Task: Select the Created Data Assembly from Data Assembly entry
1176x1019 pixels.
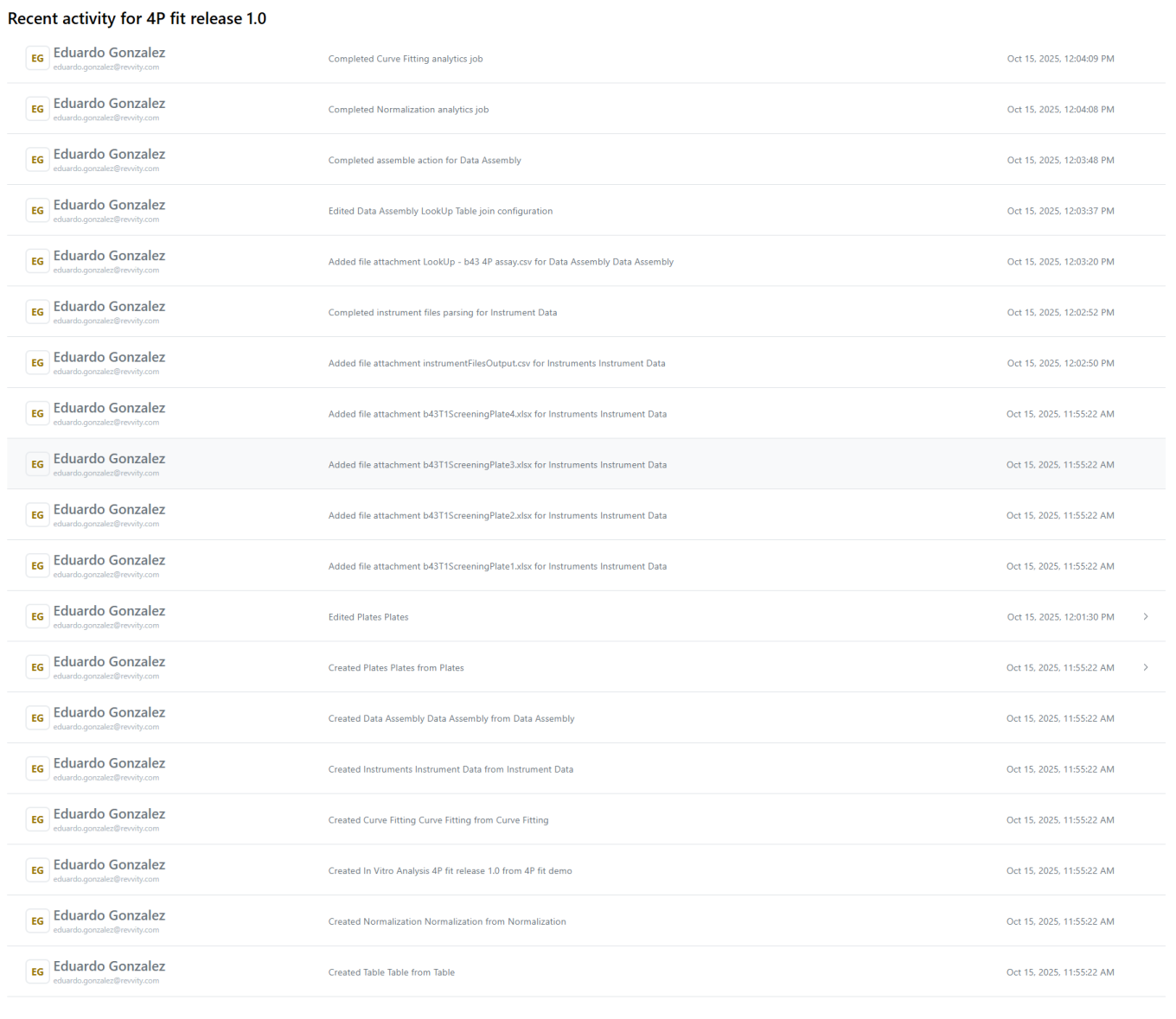Action: (x=451, y=719)
